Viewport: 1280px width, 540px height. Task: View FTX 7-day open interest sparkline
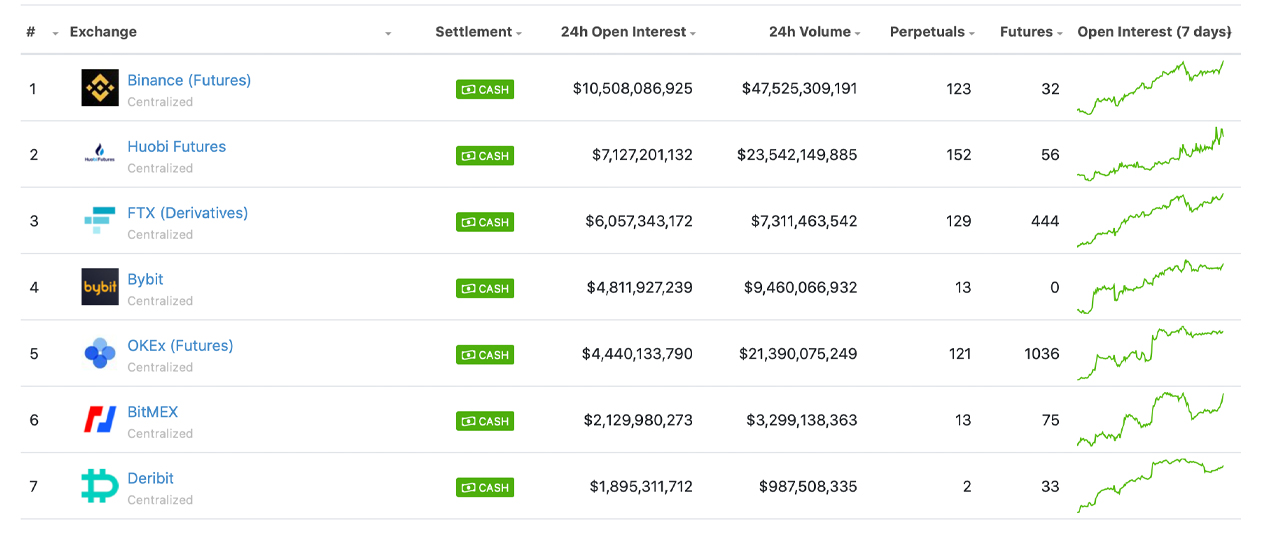(x=1150, y=220)
